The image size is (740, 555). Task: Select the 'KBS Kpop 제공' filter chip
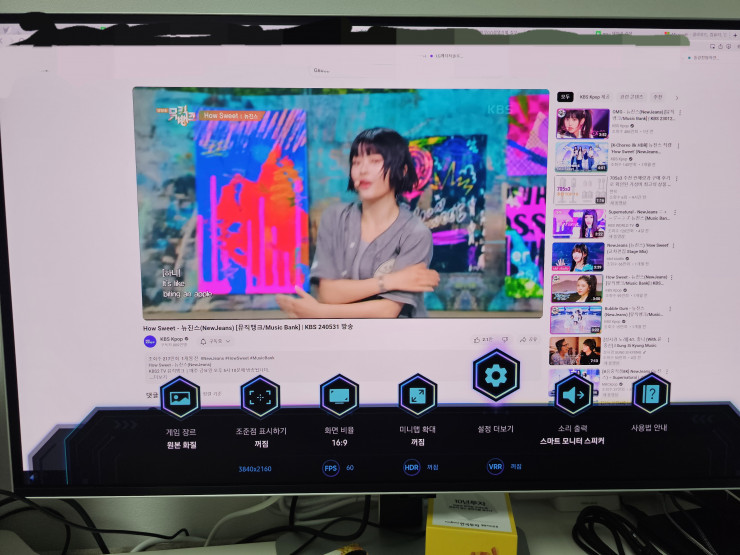click(x=594, y=97)
